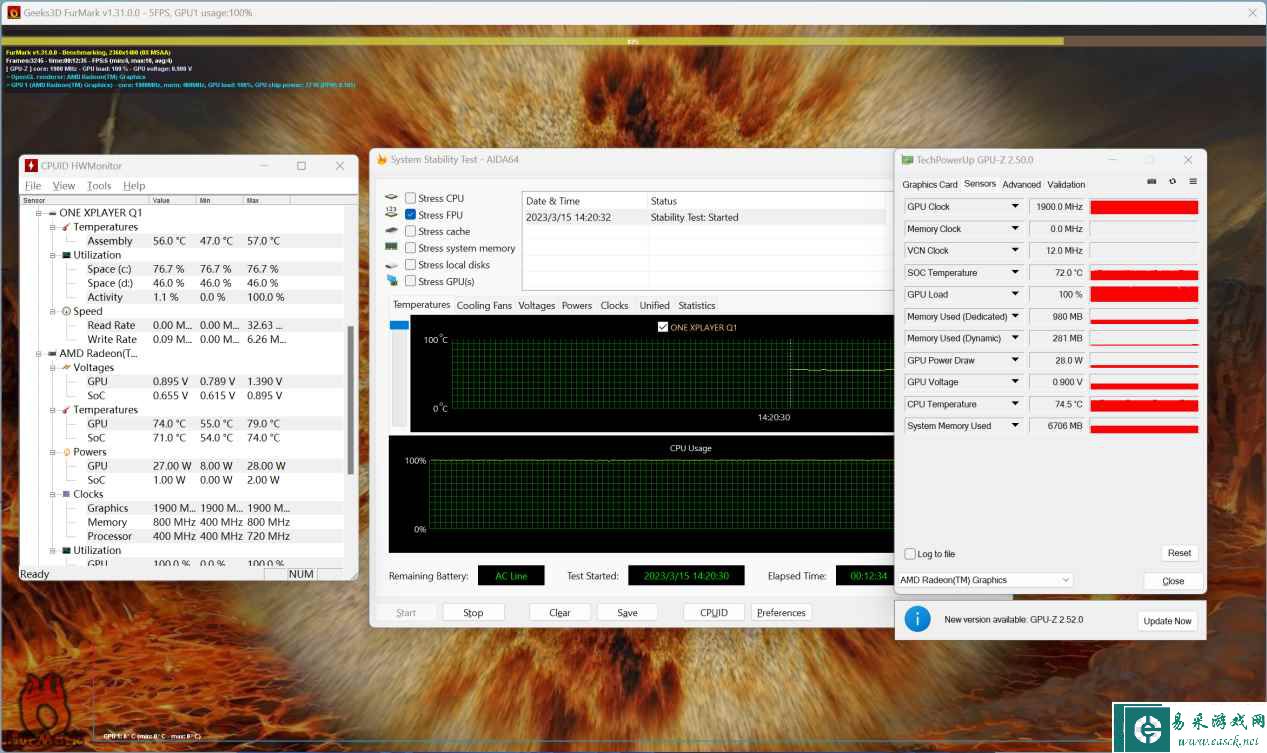Click 123 icon beside Stress FPU

(x=391, y=214)
